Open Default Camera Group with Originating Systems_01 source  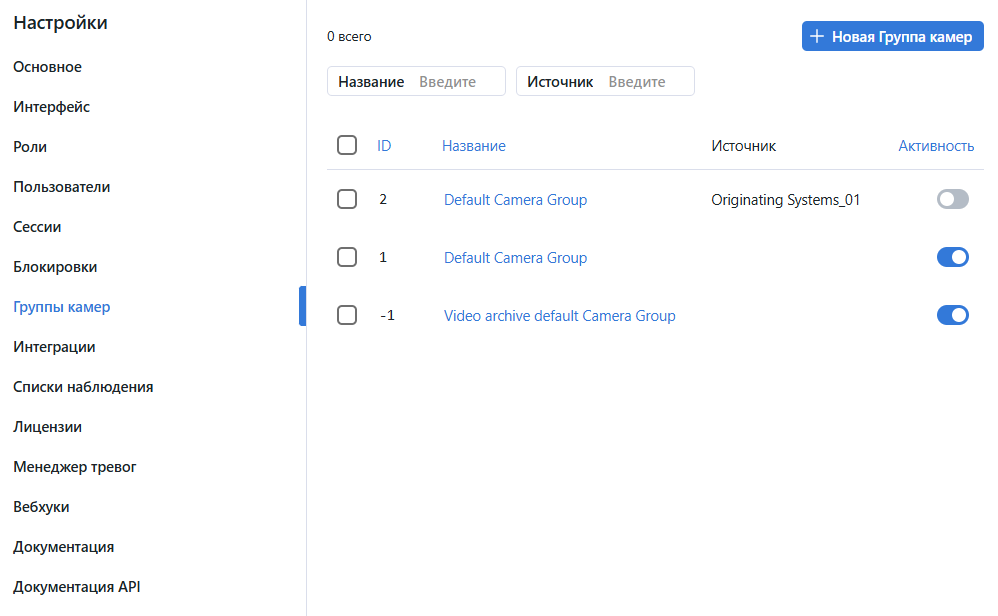515,200
